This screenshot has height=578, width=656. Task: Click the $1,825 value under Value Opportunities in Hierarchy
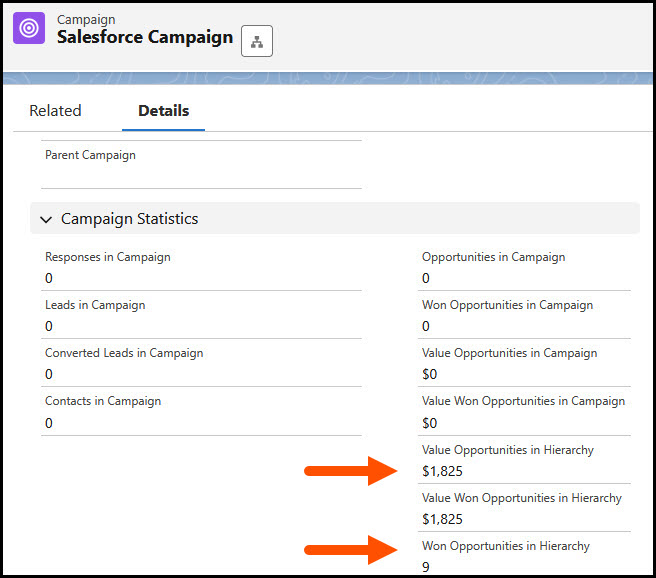442,471
